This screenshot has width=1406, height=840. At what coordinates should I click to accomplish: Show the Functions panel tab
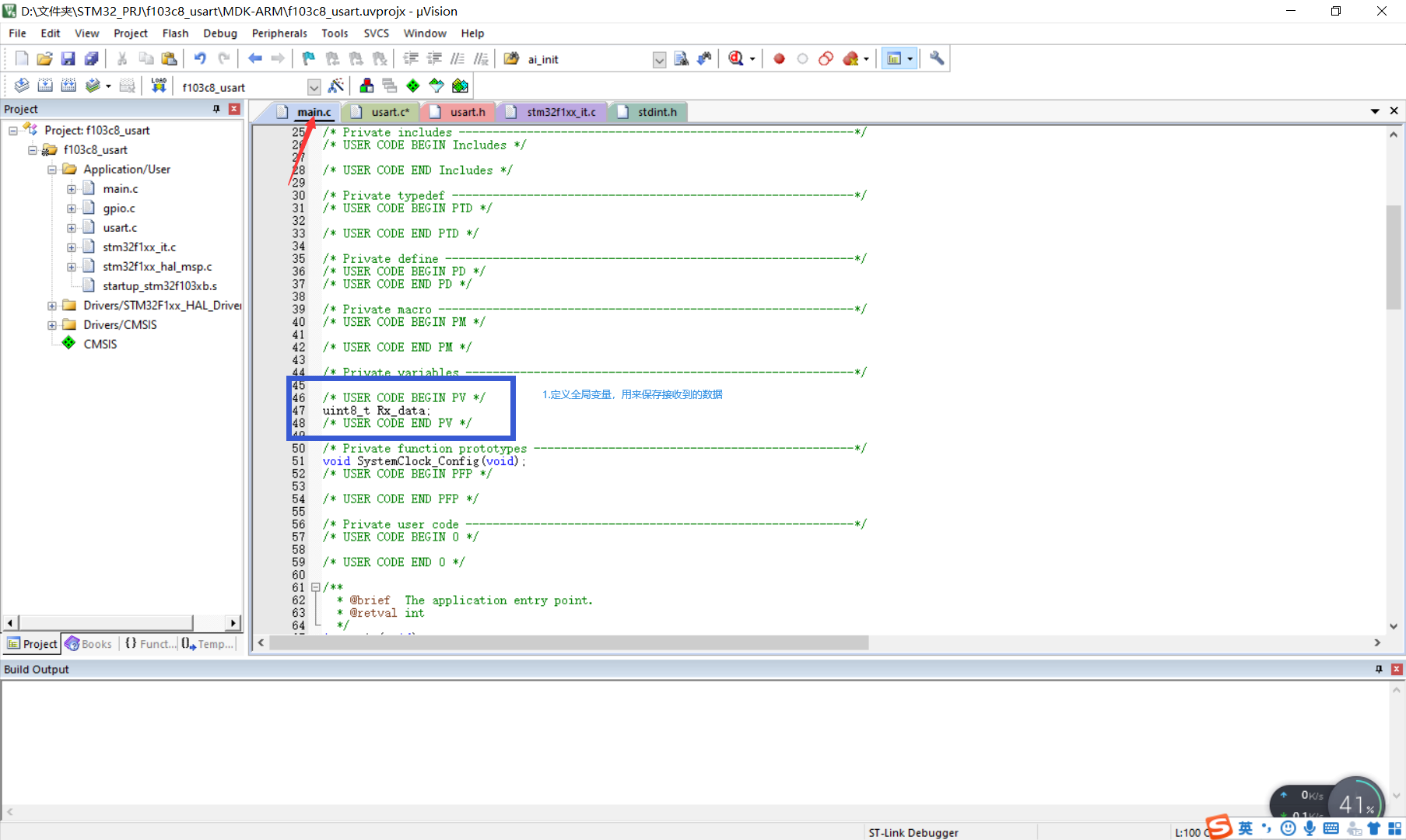[x=150, y=644]
